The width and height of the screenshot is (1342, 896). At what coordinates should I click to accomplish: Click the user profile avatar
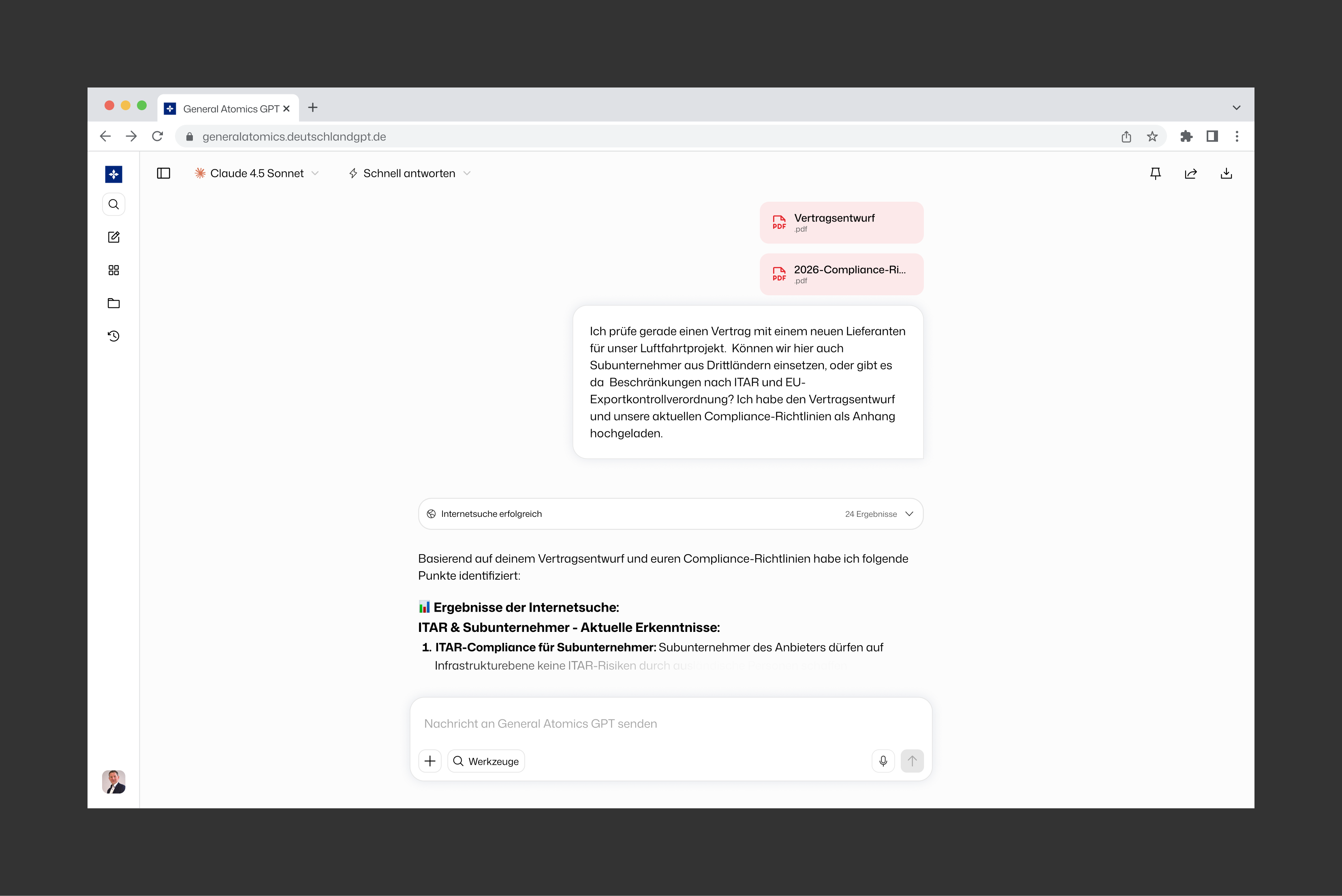pos(114,782)
